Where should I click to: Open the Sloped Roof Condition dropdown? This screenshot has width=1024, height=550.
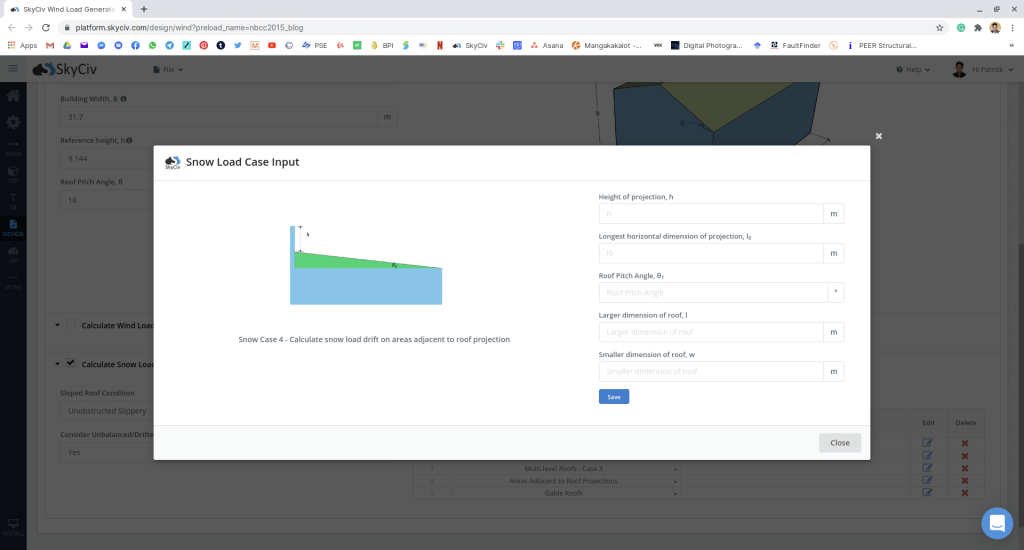click(106, 411)
